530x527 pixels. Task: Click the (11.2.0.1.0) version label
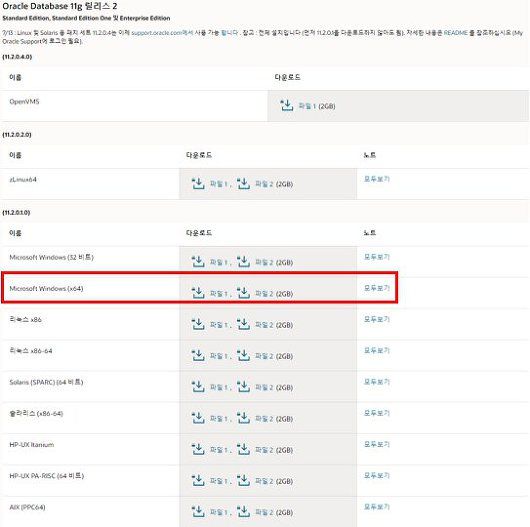click(16, 213)
